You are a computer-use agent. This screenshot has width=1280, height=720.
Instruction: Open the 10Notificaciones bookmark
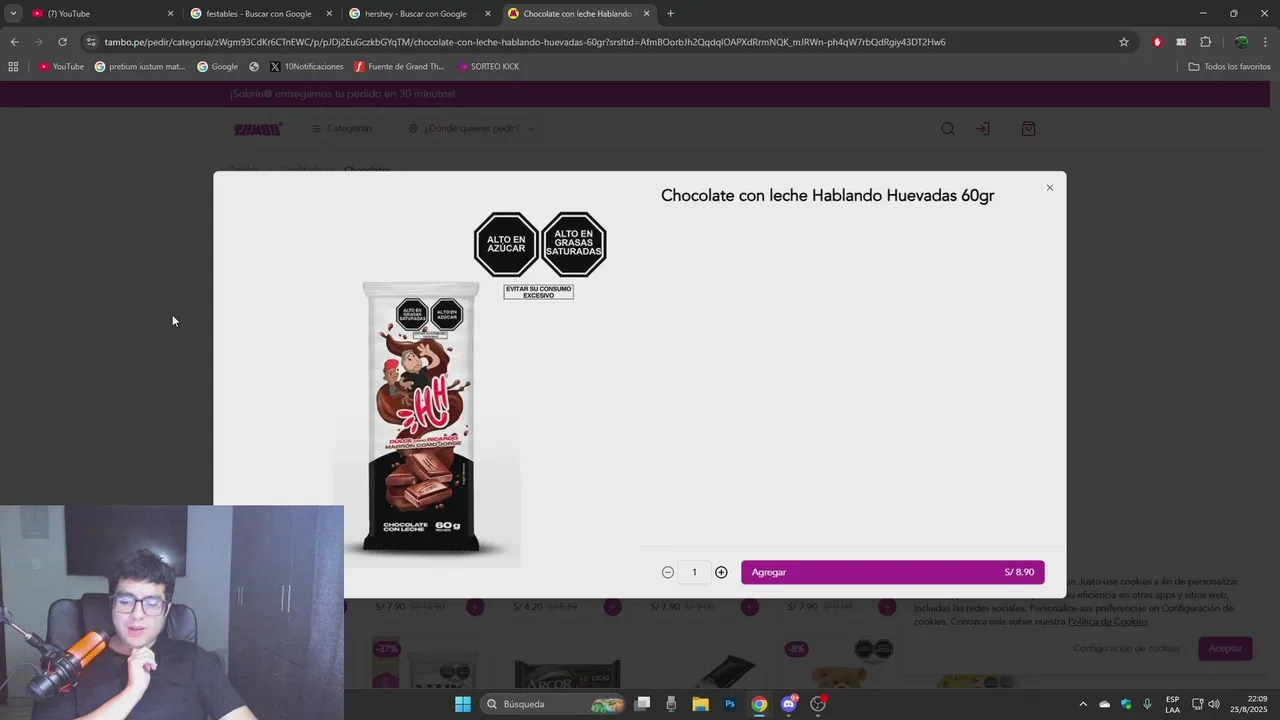coord(306,66)
